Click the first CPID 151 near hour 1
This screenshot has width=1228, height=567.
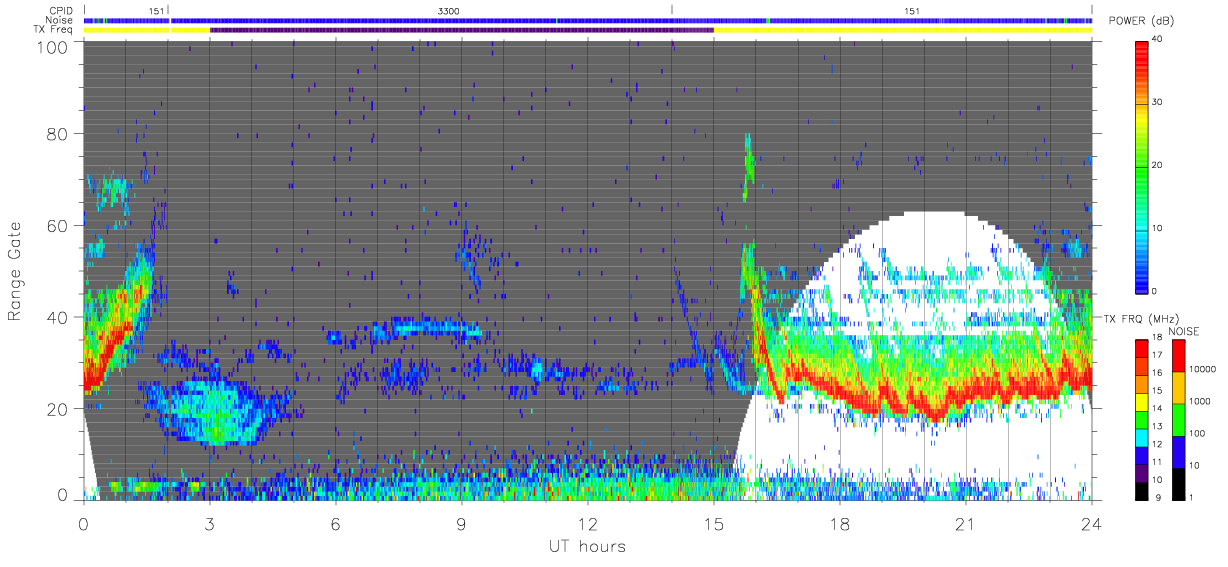click(156, 10)
